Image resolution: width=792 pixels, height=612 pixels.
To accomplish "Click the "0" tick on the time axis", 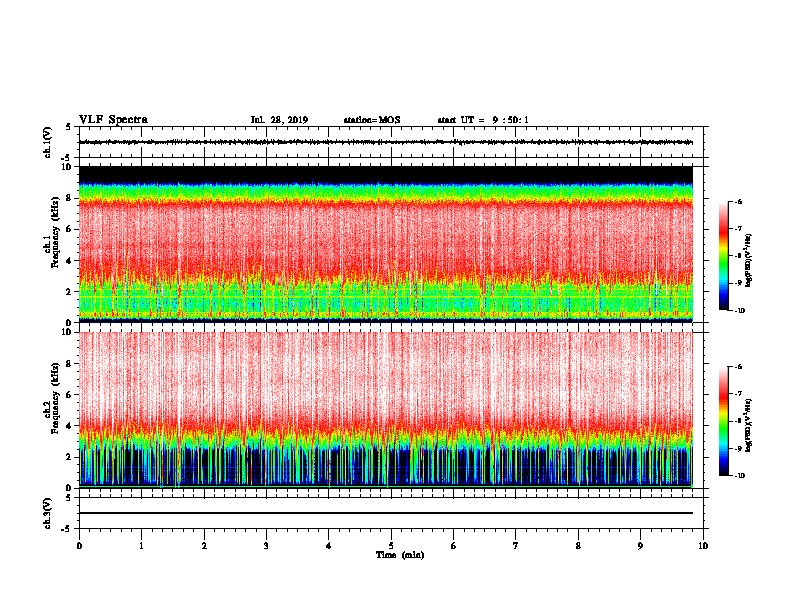I will (x=79, y=546).
